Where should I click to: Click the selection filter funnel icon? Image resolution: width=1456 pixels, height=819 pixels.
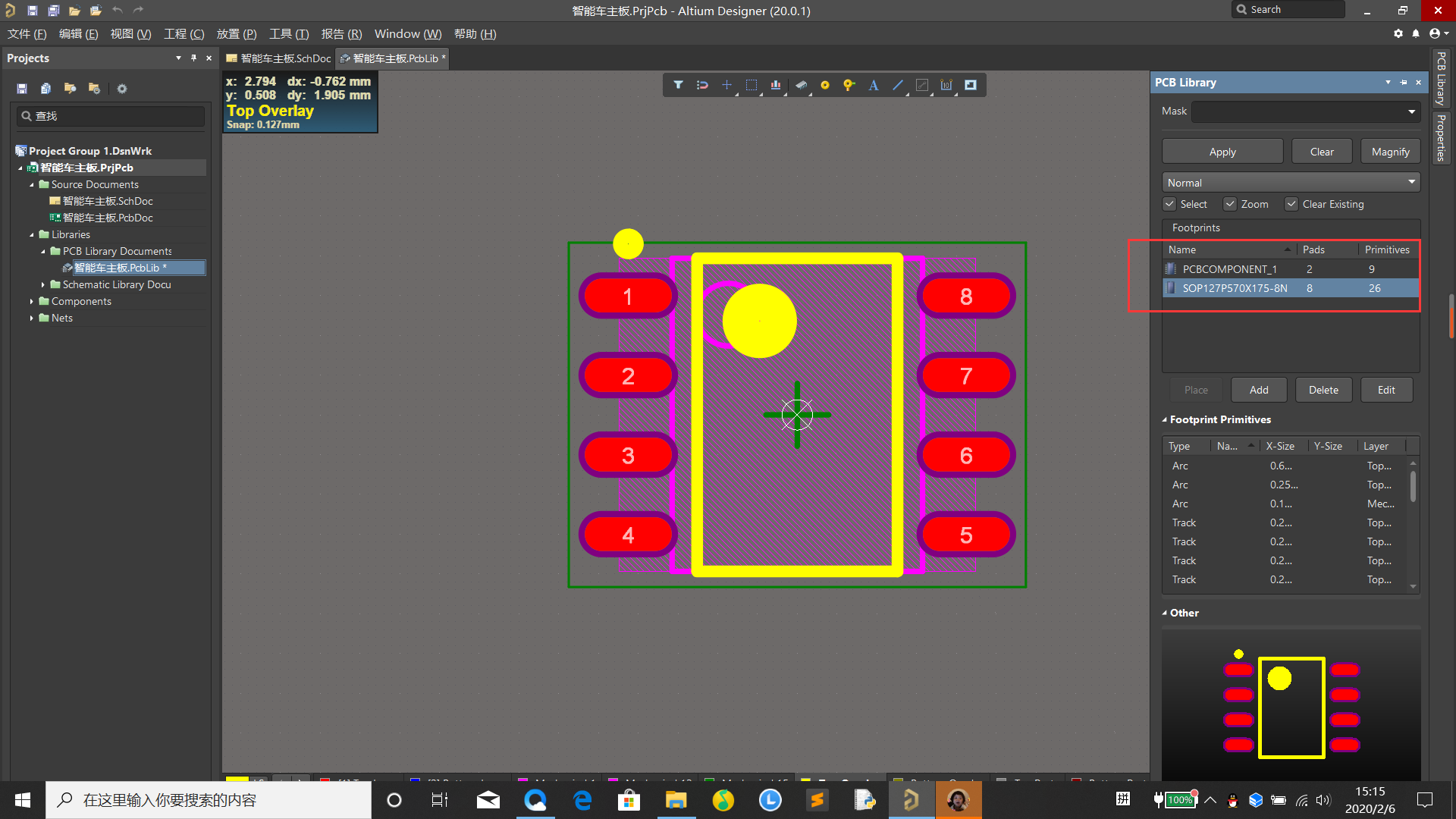coord(678,85)
